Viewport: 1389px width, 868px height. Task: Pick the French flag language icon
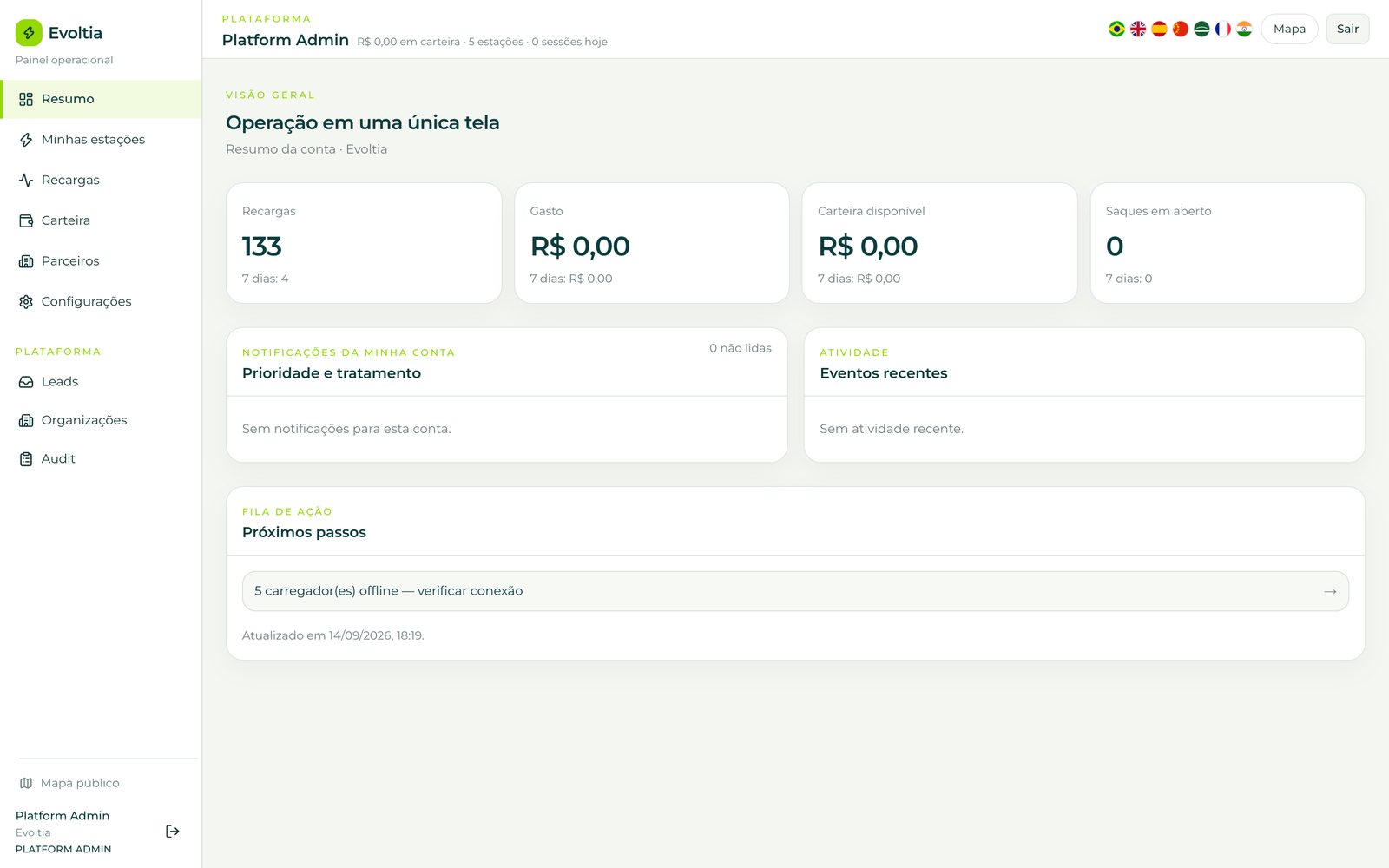click(x=1223, y=29)
